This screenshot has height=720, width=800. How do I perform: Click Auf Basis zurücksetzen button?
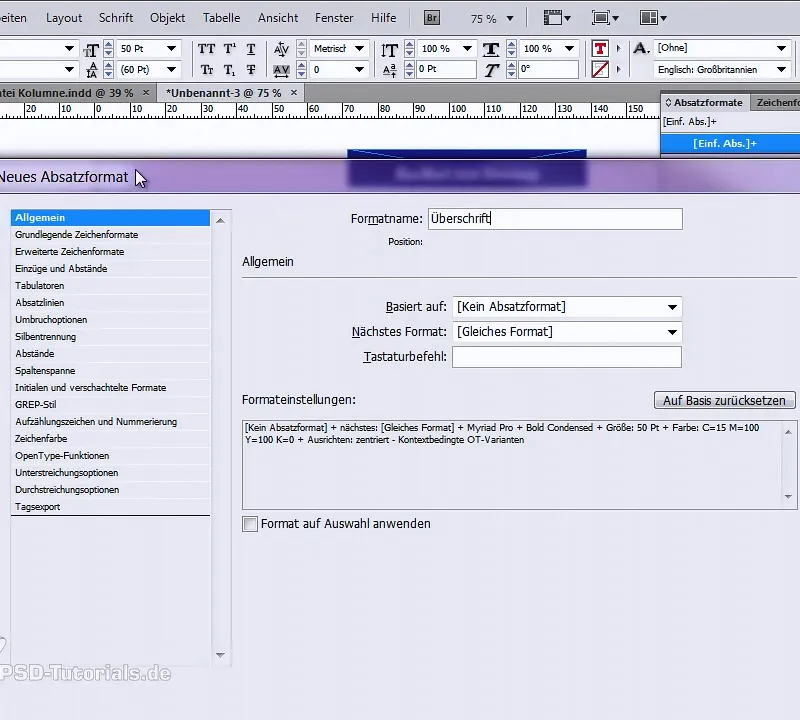pos(724,401)
